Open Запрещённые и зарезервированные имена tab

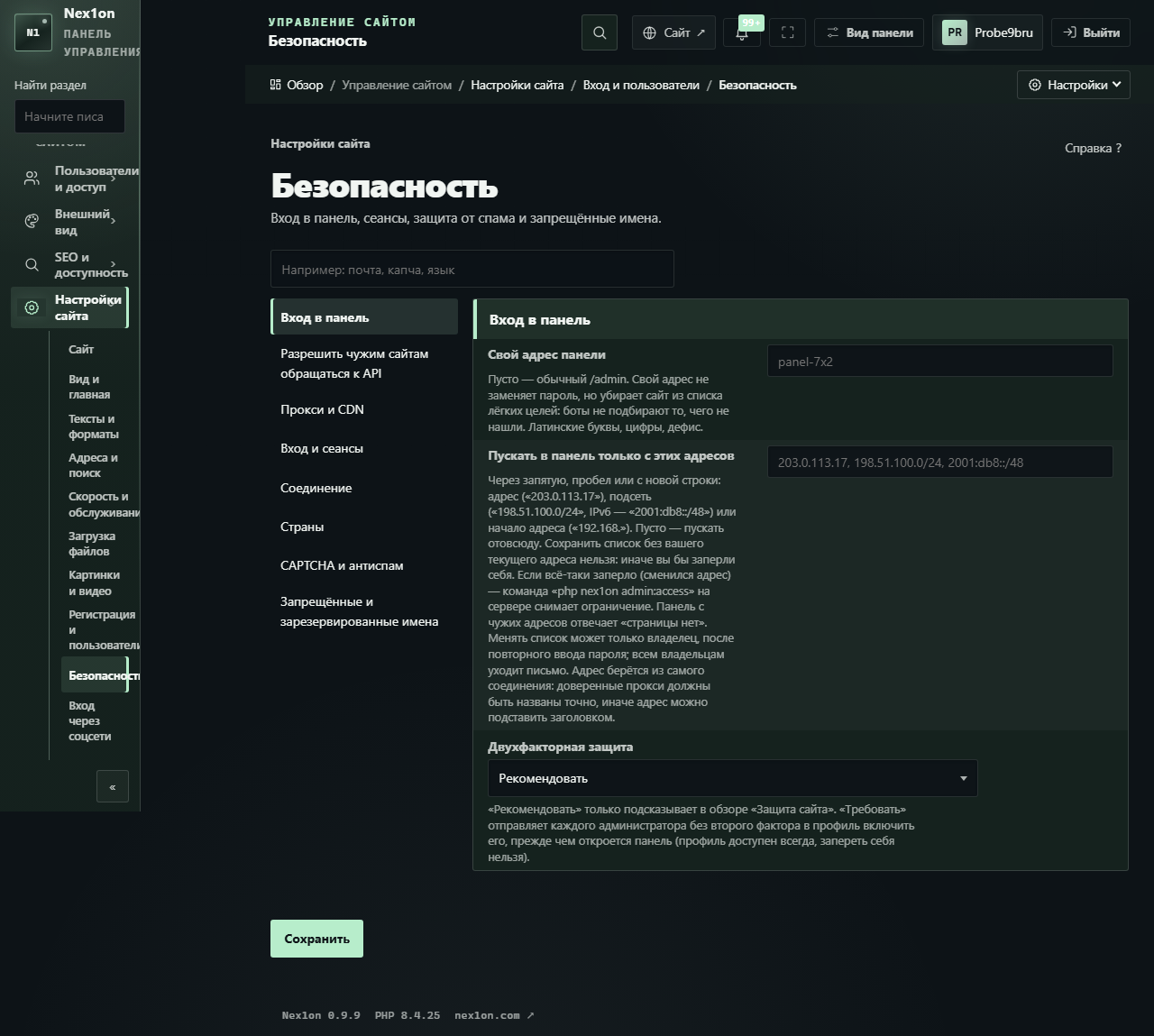pos(364,611)
